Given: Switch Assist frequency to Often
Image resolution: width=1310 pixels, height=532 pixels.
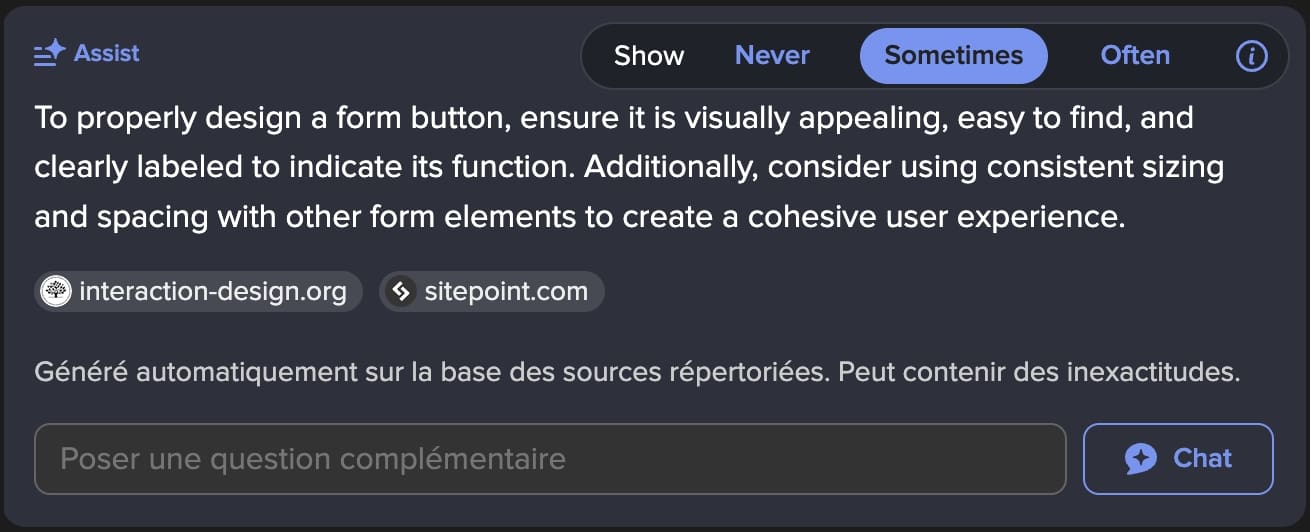Looking at the screenshot, I should (x=1135, y=56).
